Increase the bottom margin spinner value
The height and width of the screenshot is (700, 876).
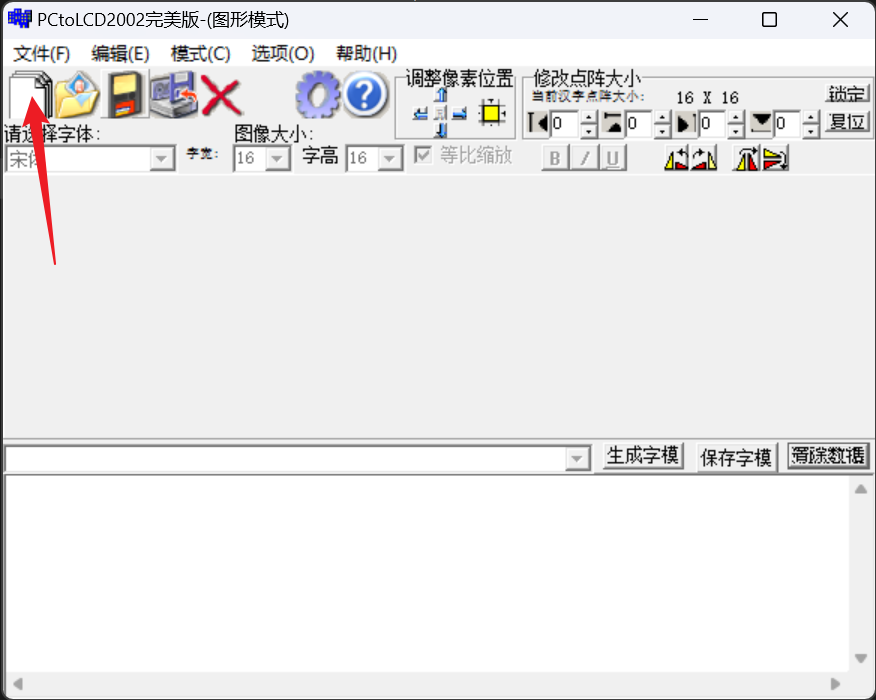click(x=811, y=117)
